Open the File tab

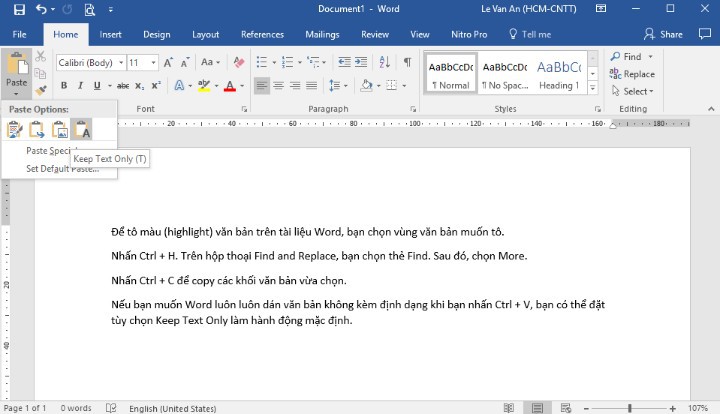click(x=19, y=34)
